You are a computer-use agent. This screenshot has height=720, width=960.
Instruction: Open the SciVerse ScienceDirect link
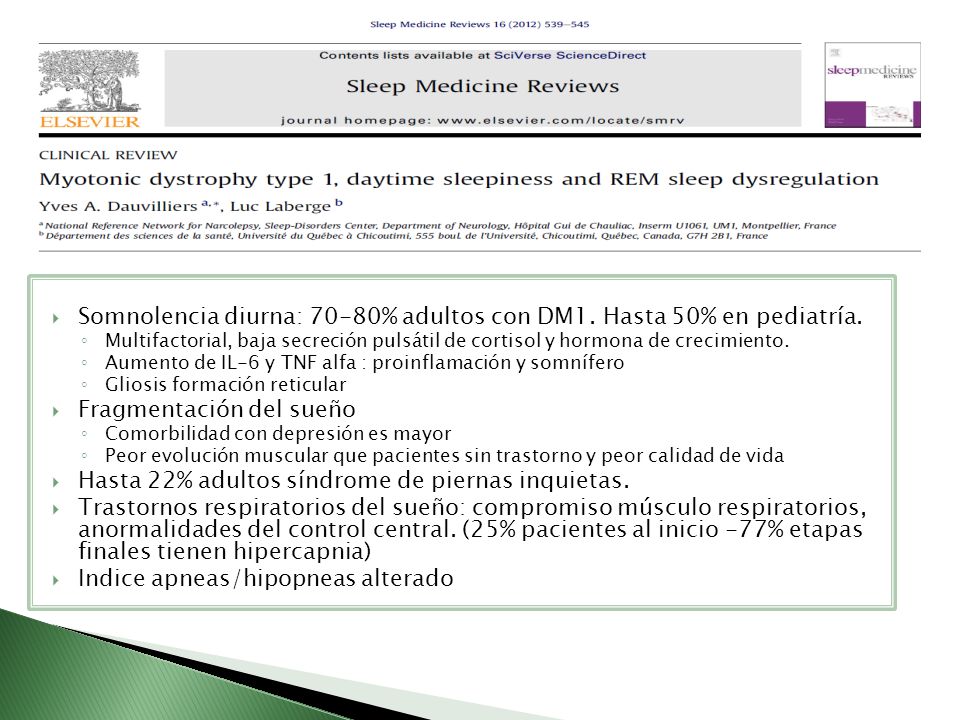click(570, 56)
